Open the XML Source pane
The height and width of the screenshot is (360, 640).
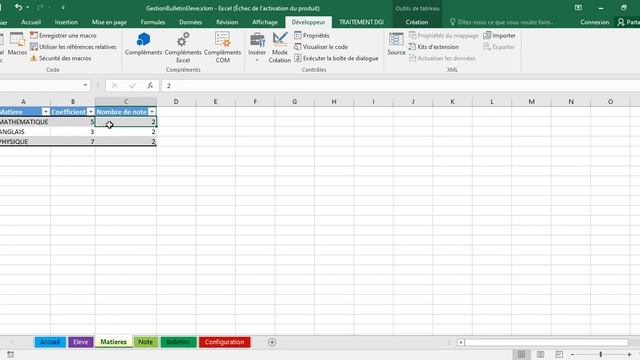tap(396, 44)
